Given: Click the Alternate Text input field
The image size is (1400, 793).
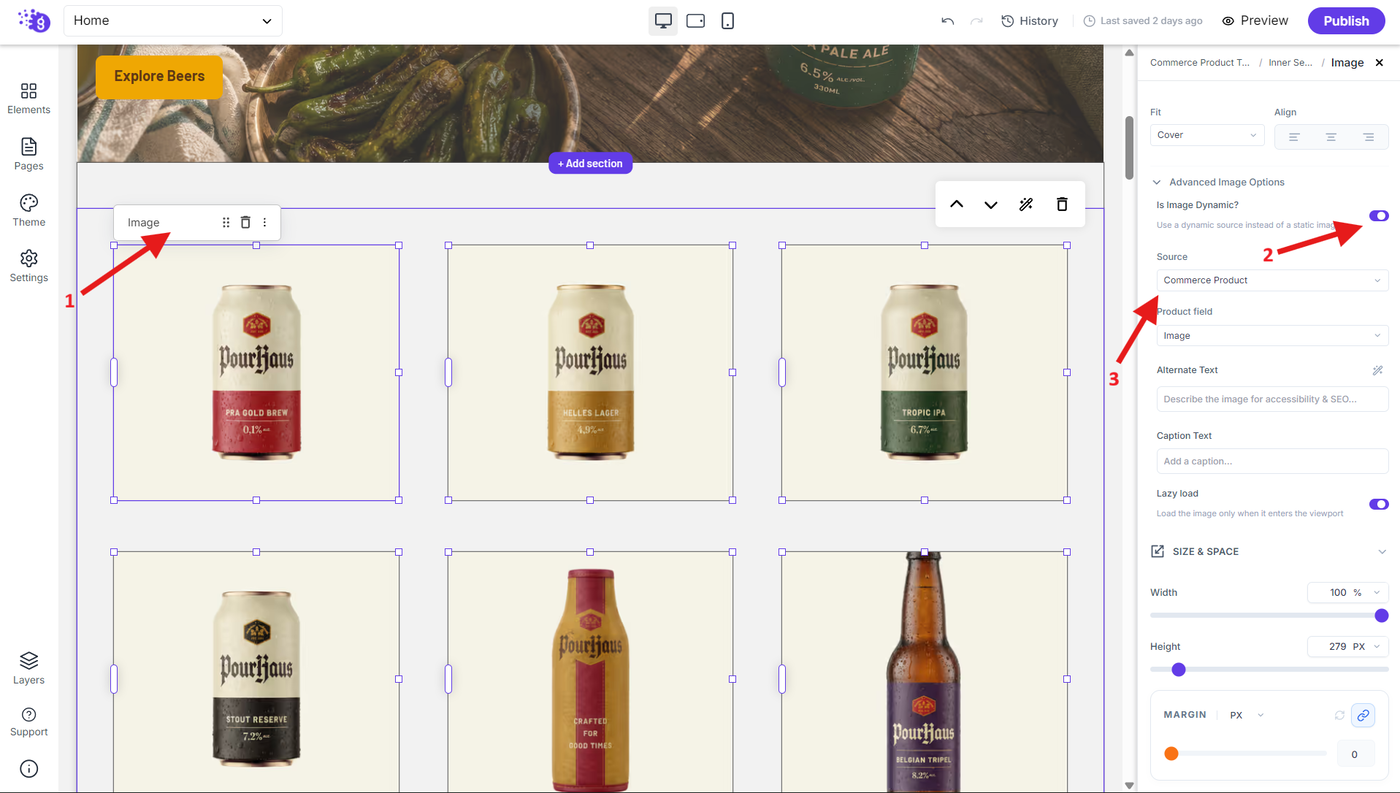Looking at the screenshot, I should 1272,399.
